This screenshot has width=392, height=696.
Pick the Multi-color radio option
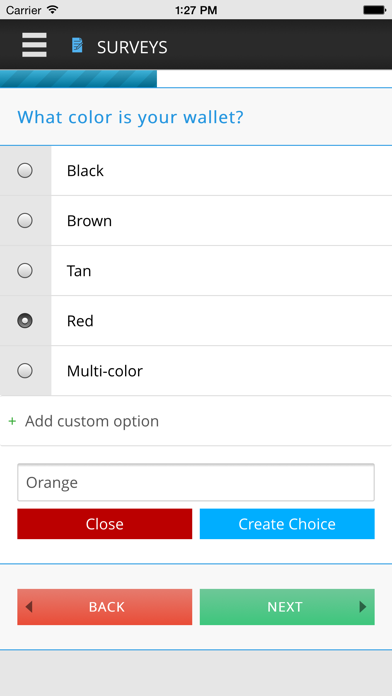25,371
